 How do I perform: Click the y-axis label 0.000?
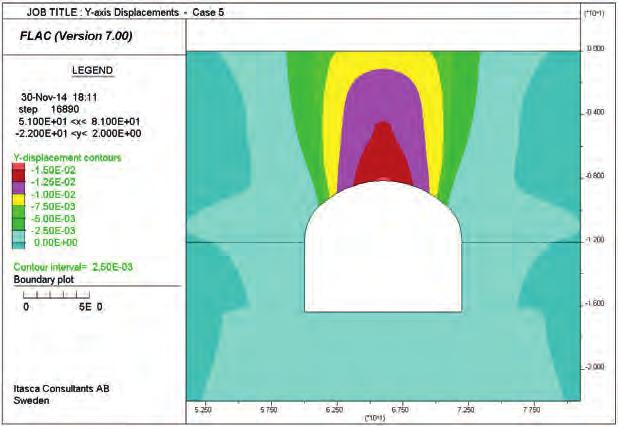[595, 49]
